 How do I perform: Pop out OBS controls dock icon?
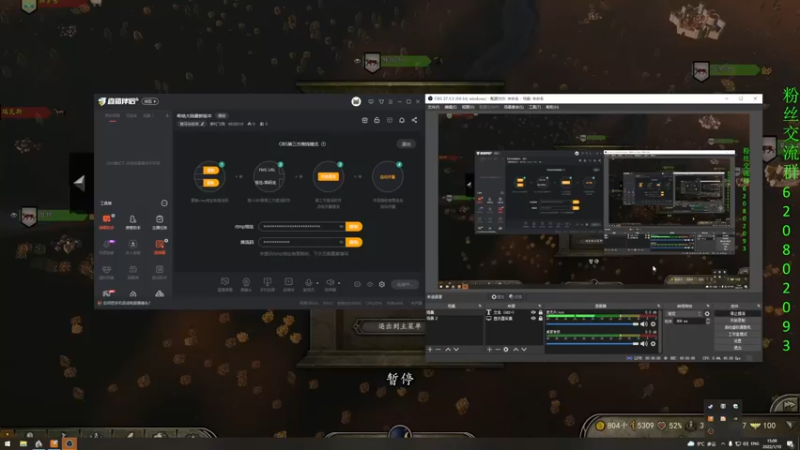(758, 306)
